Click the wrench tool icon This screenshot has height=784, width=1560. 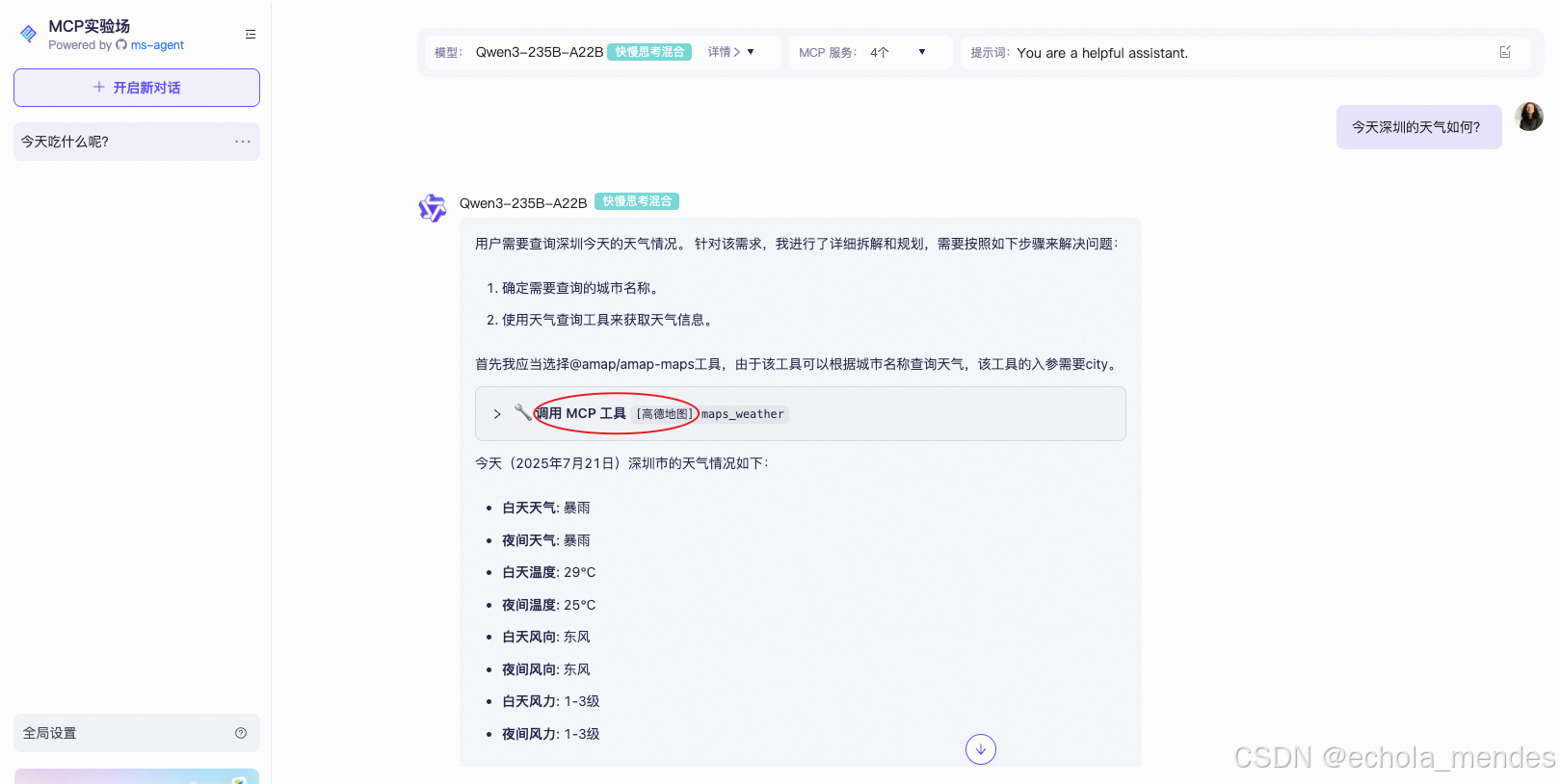[x=522, y=412]
